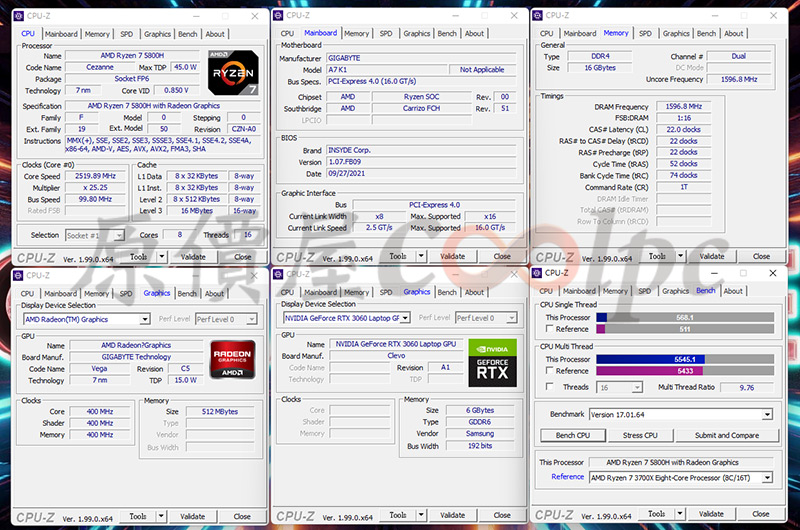Select Bench tab in top-left CPU window
The image size is (800, 530).
click(x=188, y=34)
